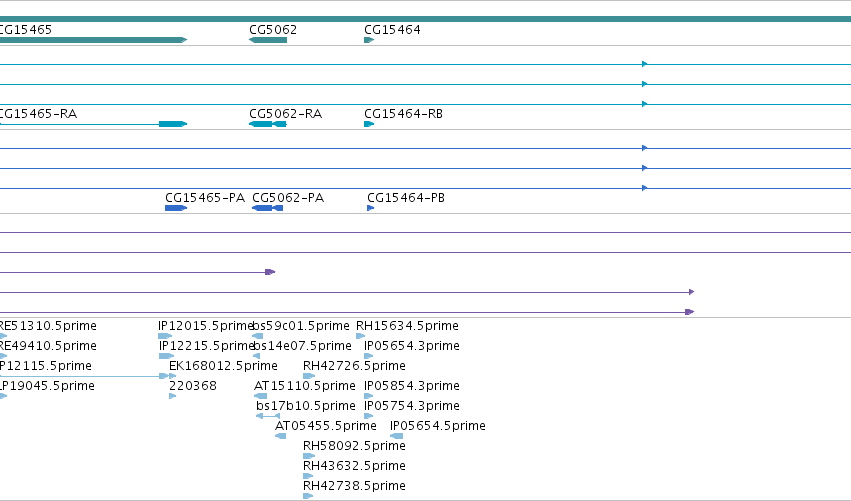Click EST IP05654.3prime label
The image size is (851, 501).
412,346
